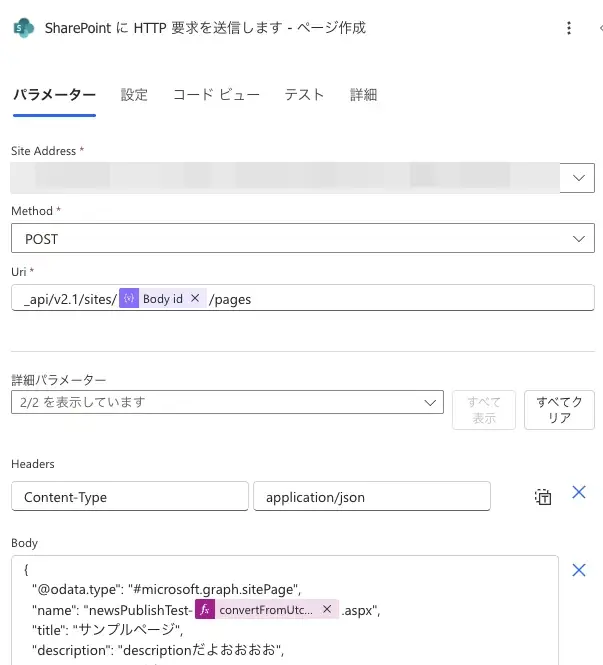Viewport: 603px width, 665px height.
Task: Delete the convertFromUtc token with X
Action: 327,609
